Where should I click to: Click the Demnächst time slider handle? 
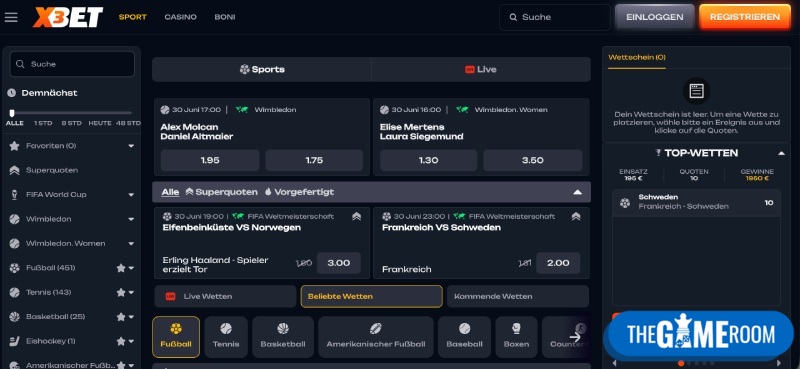pos(12,113)
